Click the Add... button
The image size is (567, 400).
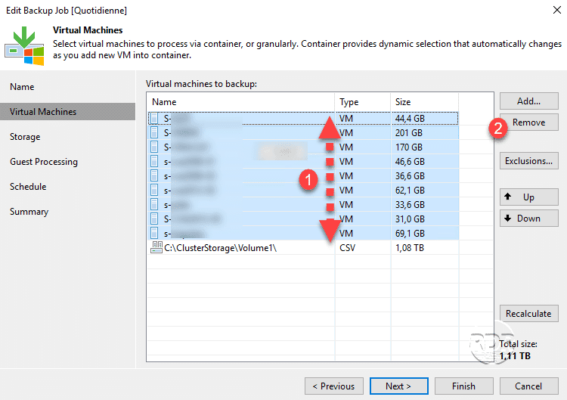529,101
